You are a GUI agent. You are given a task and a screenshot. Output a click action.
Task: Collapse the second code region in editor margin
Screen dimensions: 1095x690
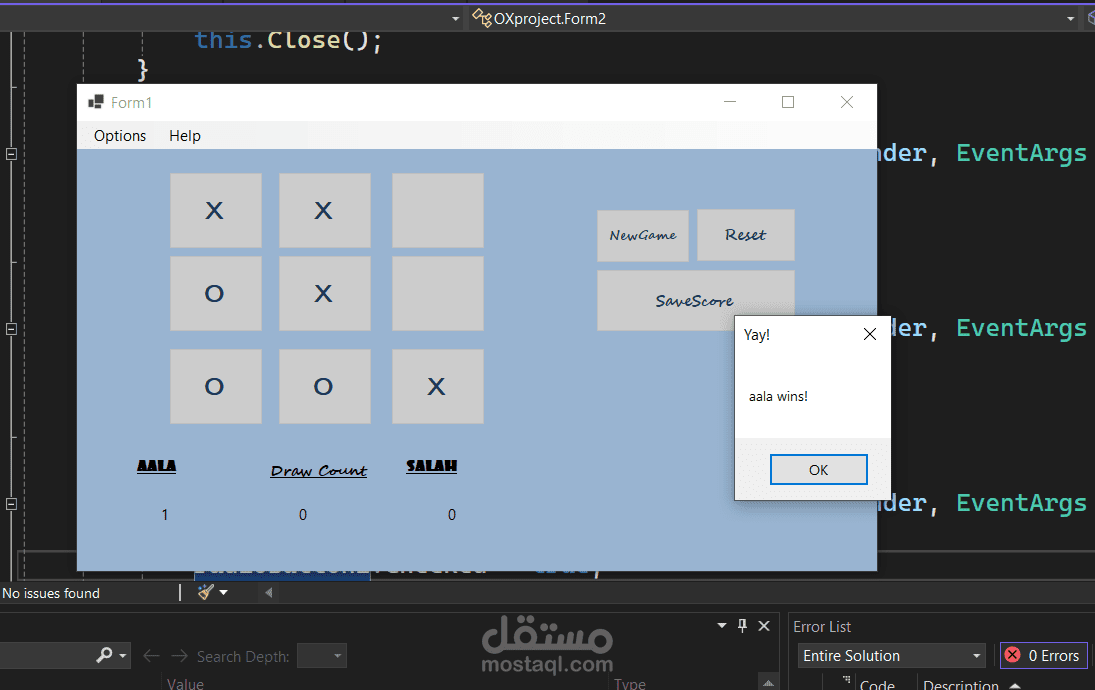(11, 329)
